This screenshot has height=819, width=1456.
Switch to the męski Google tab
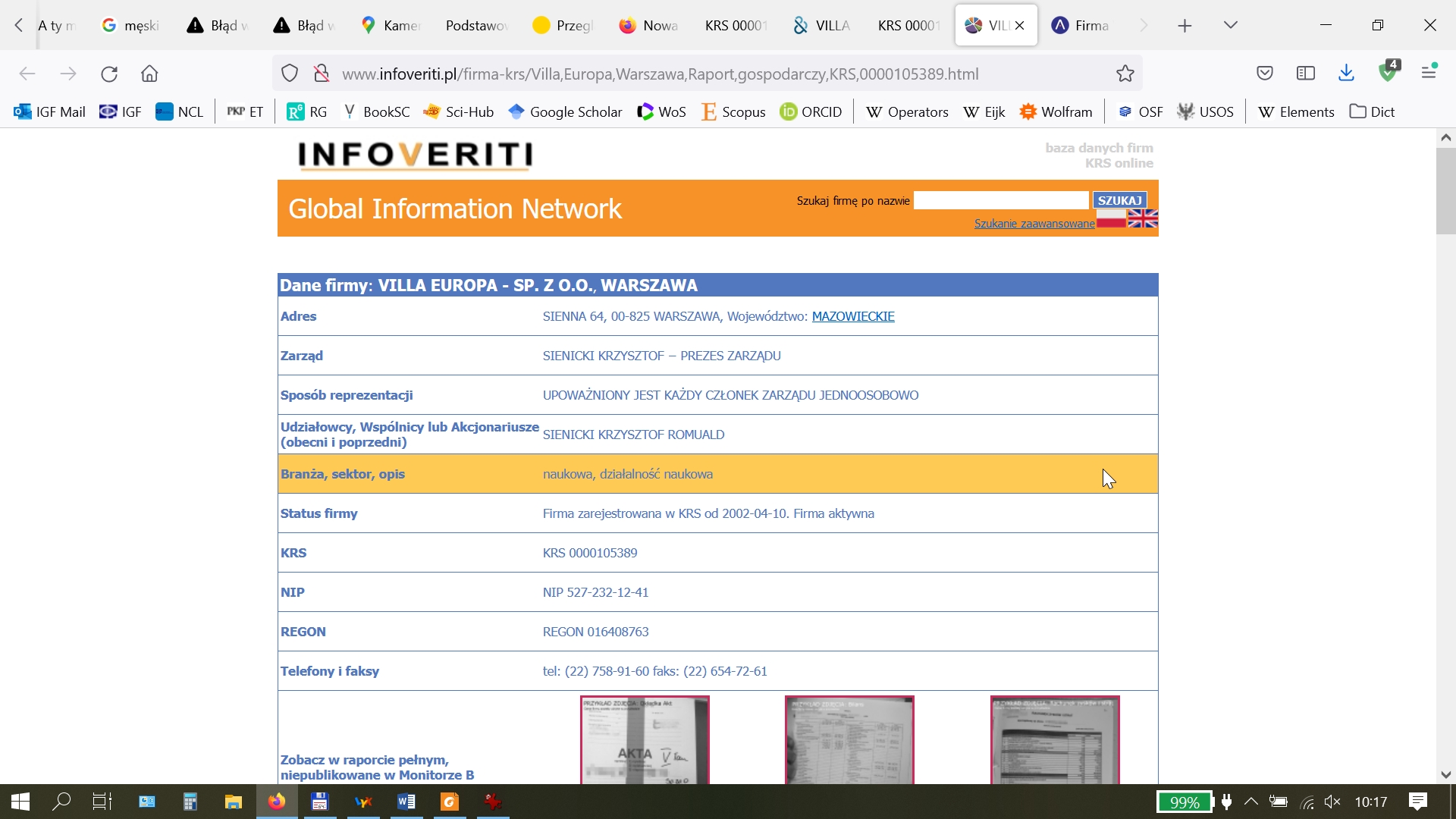(131, 26)
